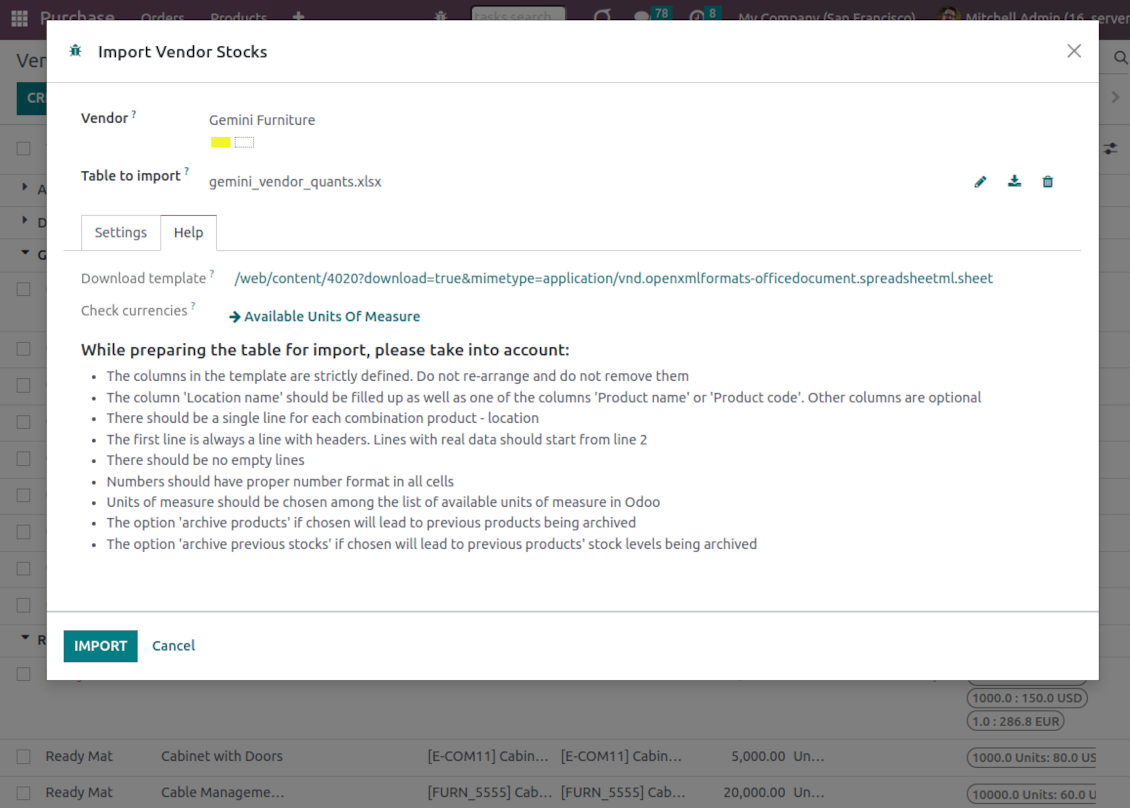Screen dimensions: 1130x808
Task: Tick the Cable Management row checkbox
Action: 24,793
